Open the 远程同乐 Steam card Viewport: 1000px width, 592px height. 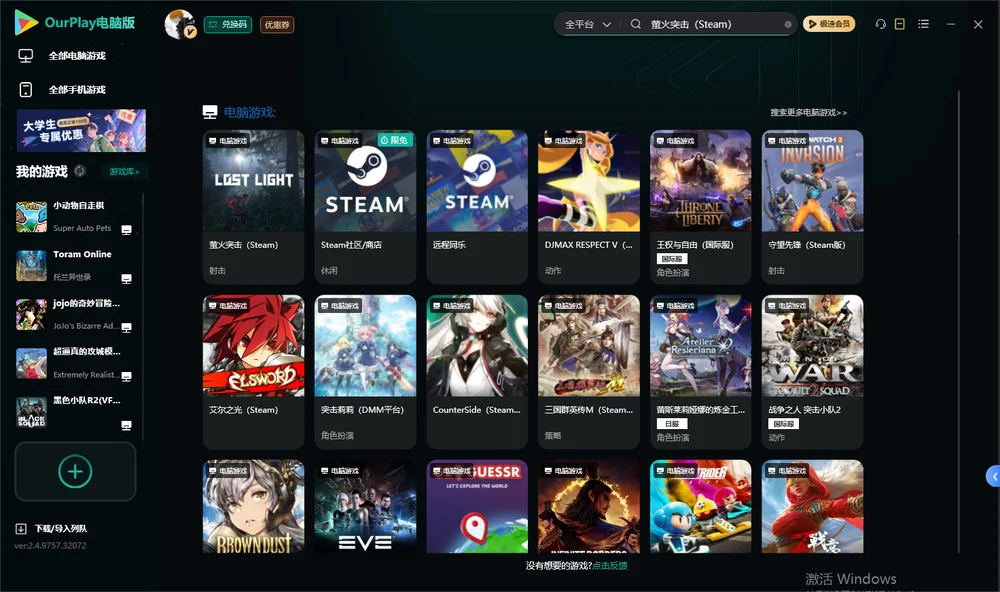[x=477, y=207]
